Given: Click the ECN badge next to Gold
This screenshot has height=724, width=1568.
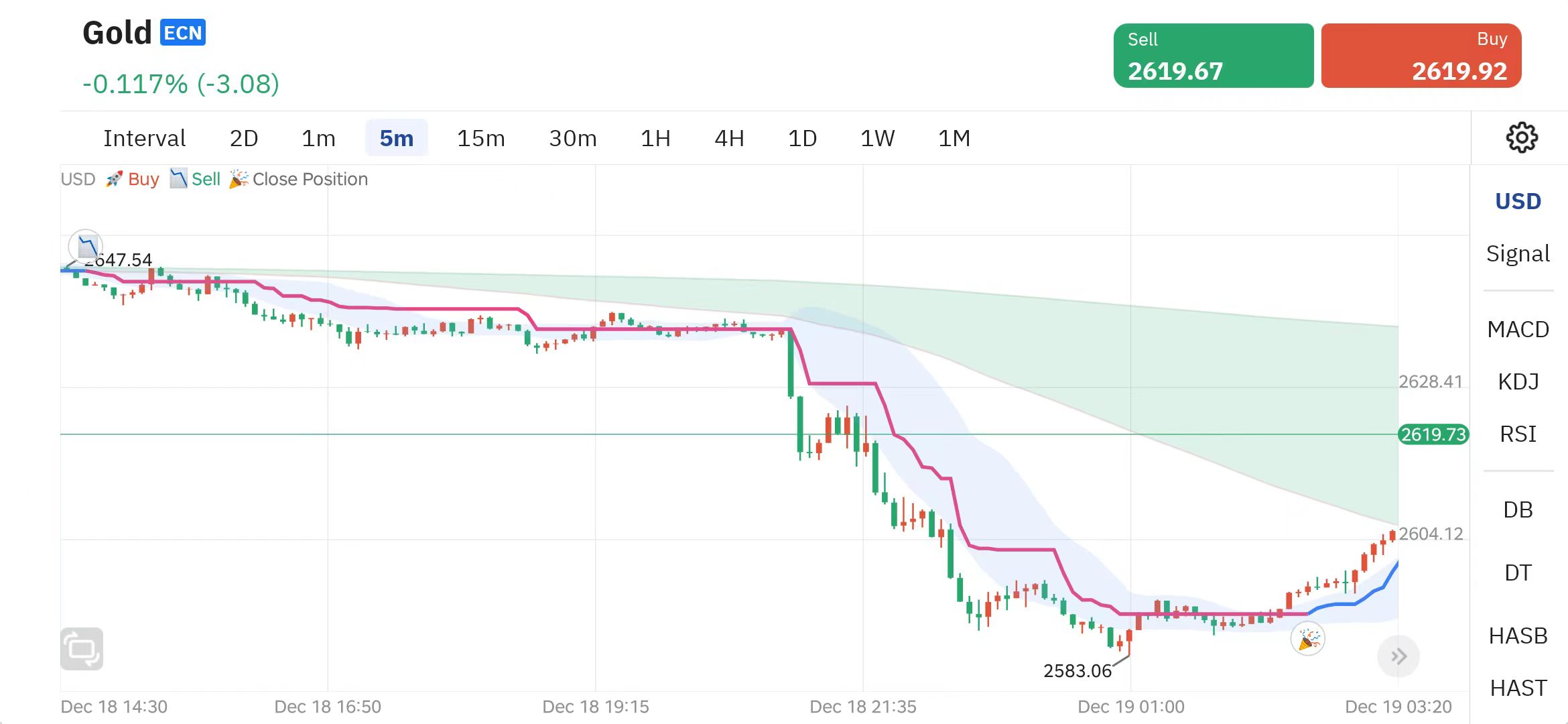Looking at the screenshot, I should pos(183,33).
